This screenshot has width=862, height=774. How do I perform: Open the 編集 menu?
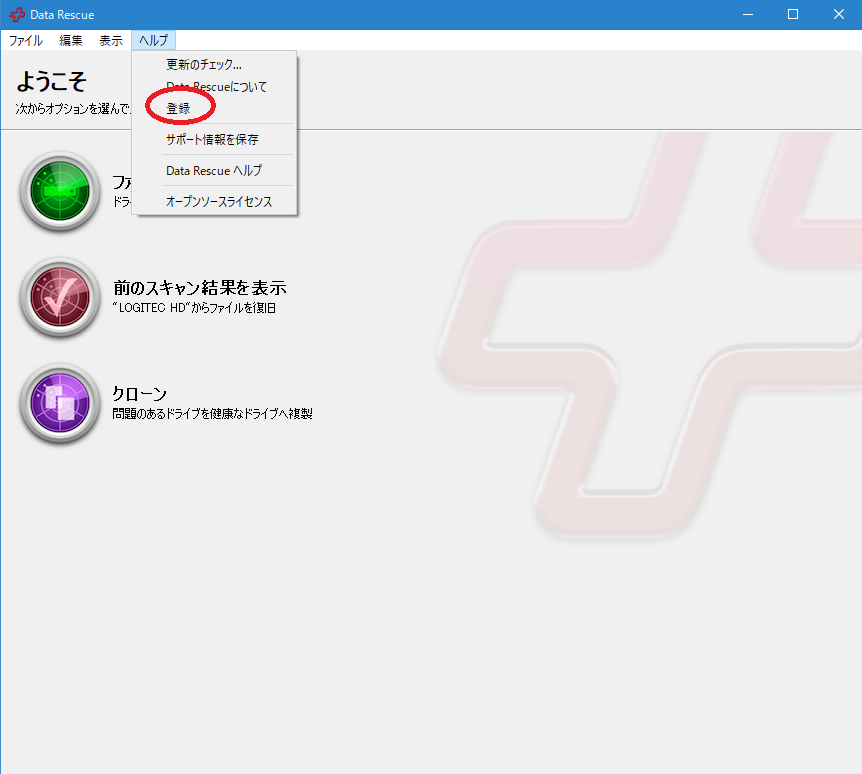(x=71, y=41)
